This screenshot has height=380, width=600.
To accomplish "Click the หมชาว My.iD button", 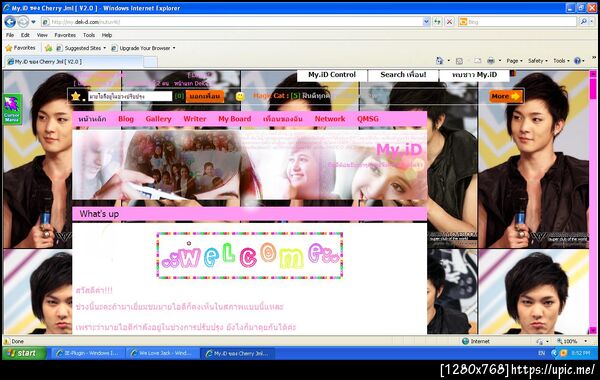I will pyautogui.click(x=474, y=75).
